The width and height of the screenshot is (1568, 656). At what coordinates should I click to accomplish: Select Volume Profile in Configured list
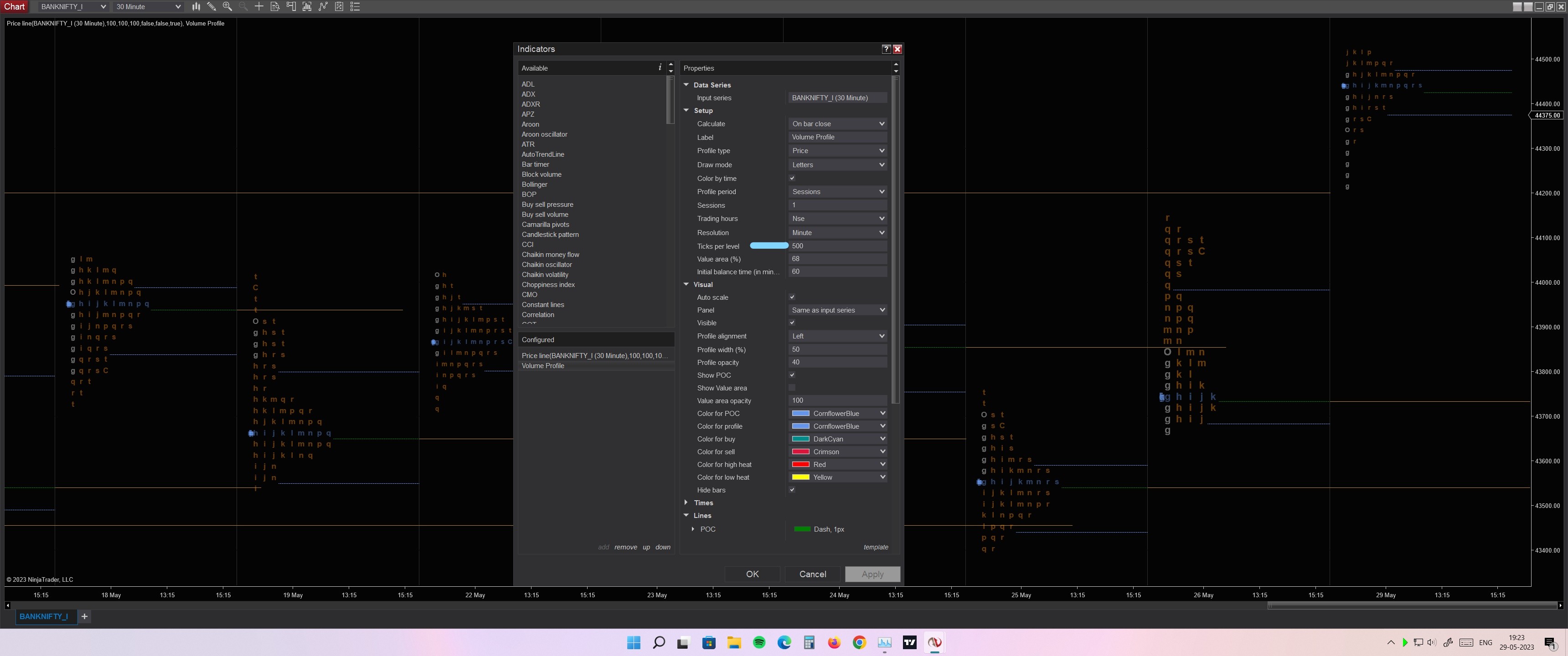click(x=543, y=366)
